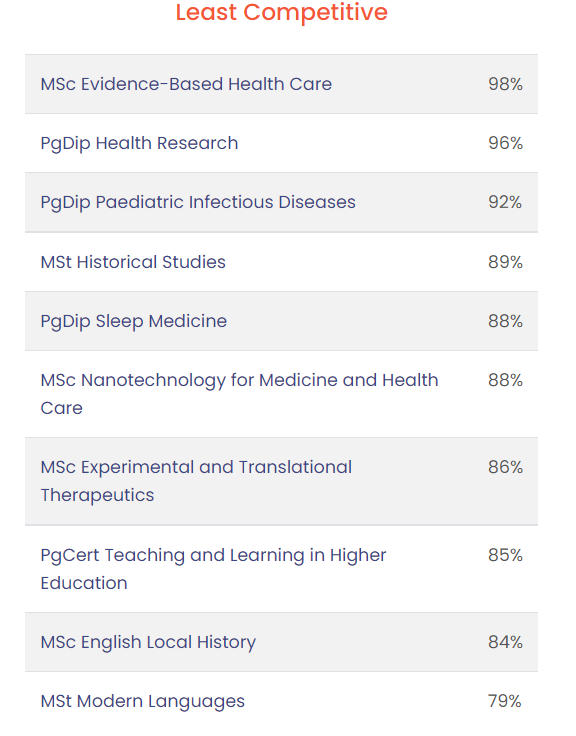Screen dimensions: 576x736
Task: Click 88% beside PgDip Sleep Medicine
Action: tap(505, 321)
